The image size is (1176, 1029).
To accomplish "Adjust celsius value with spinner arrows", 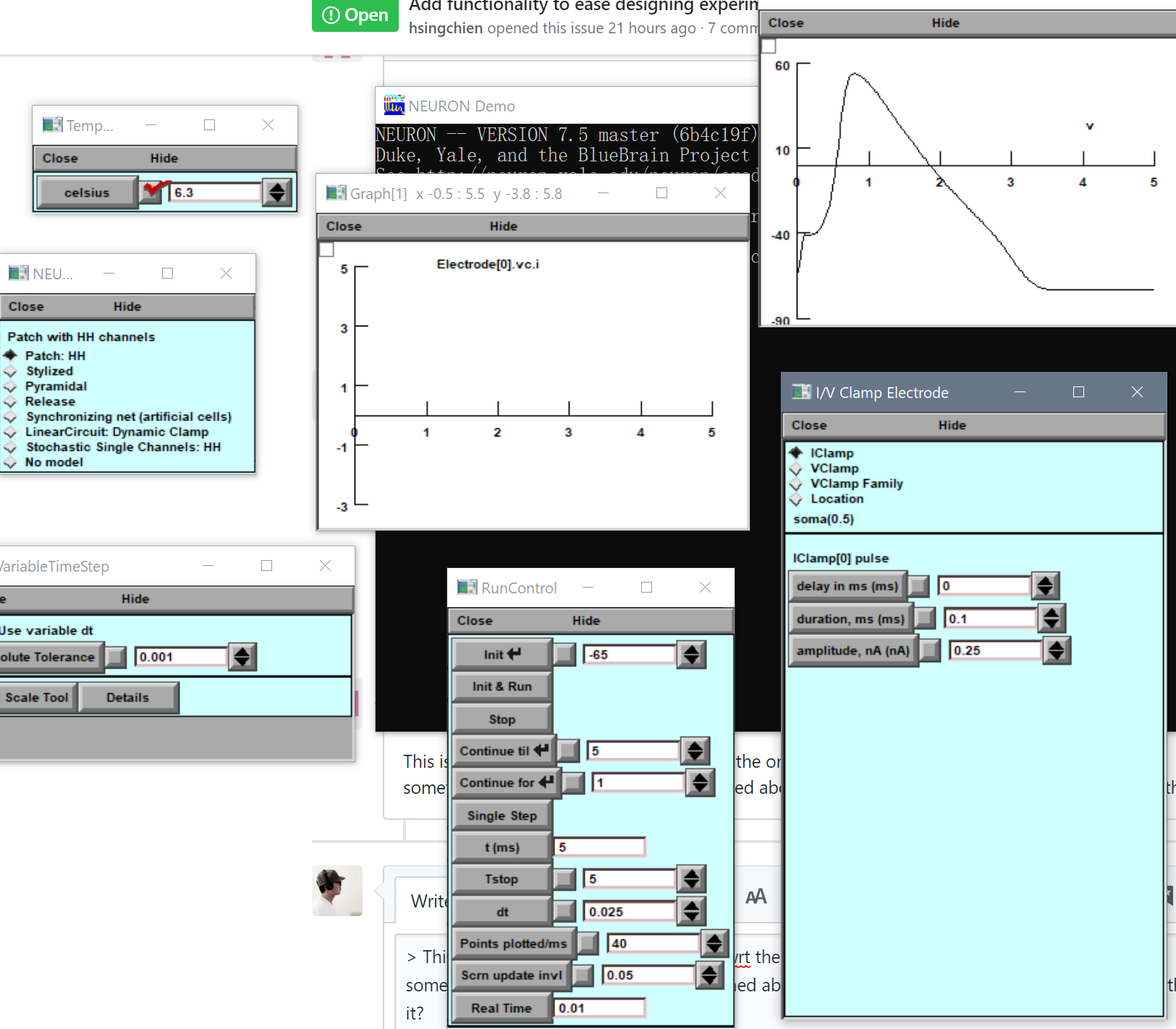I will (277, 192).
